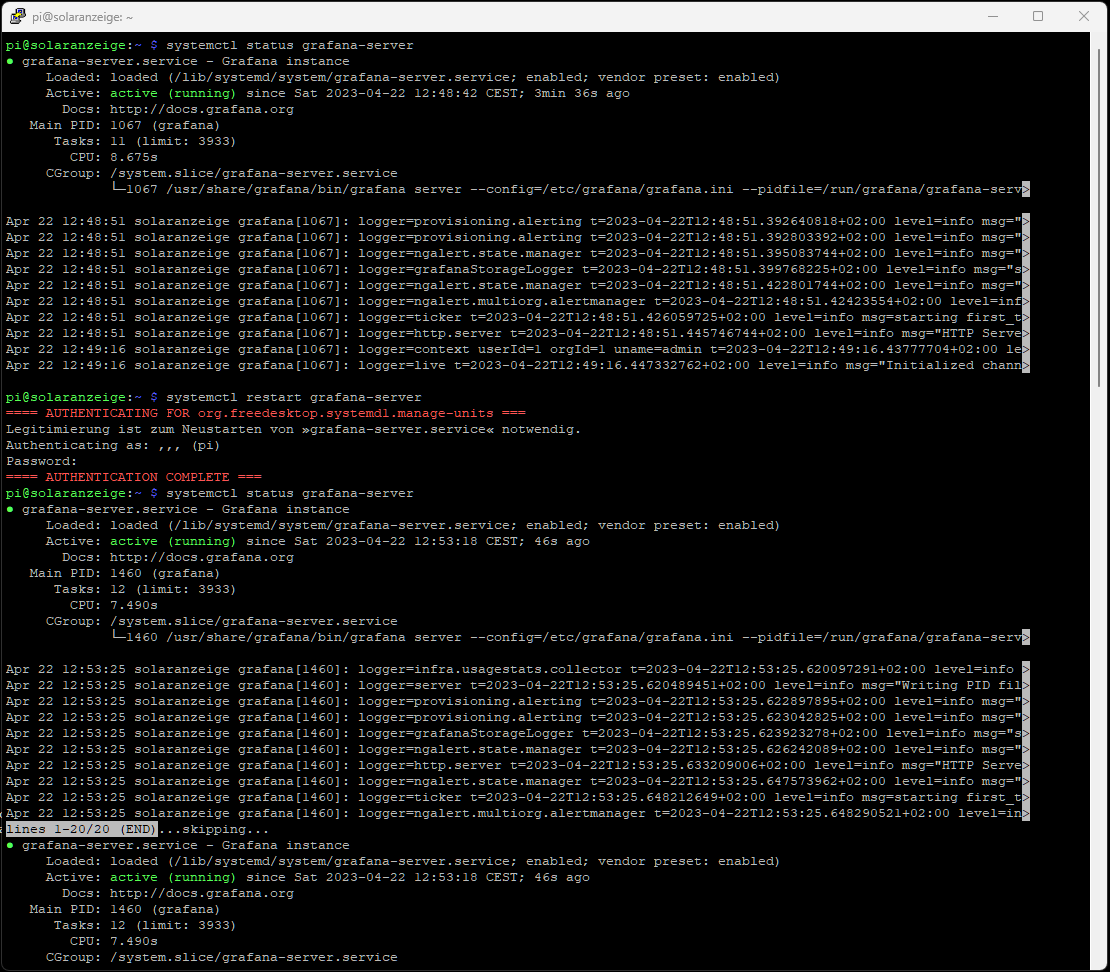Click the highlighted "lines 1-20/20 (END)" pager status
This screenshot has height=972, width=1110.
point(81,829)
